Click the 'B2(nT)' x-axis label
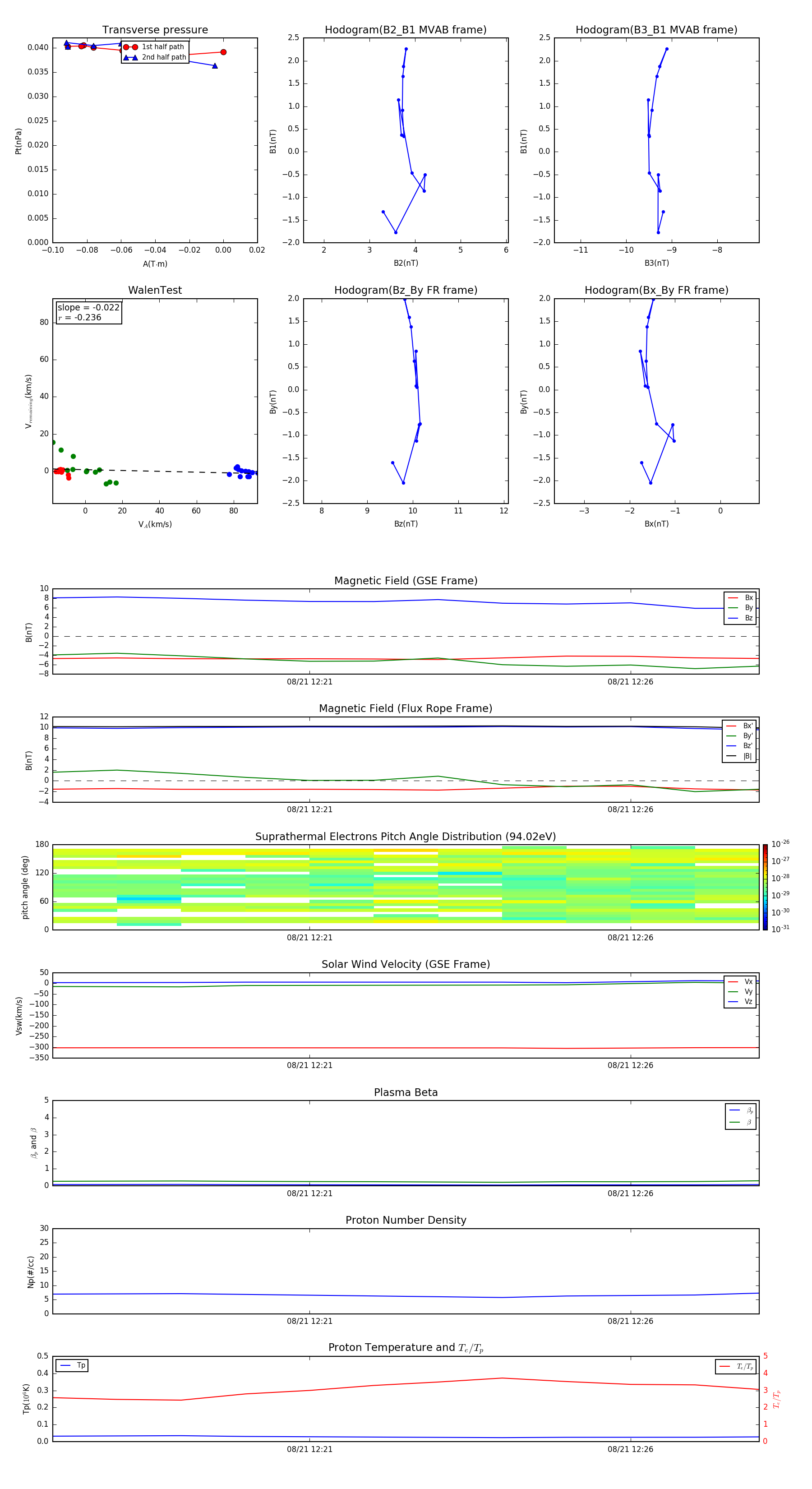Image resolution: width=812 pixels, height=1489 pixels. pos(406,263)
